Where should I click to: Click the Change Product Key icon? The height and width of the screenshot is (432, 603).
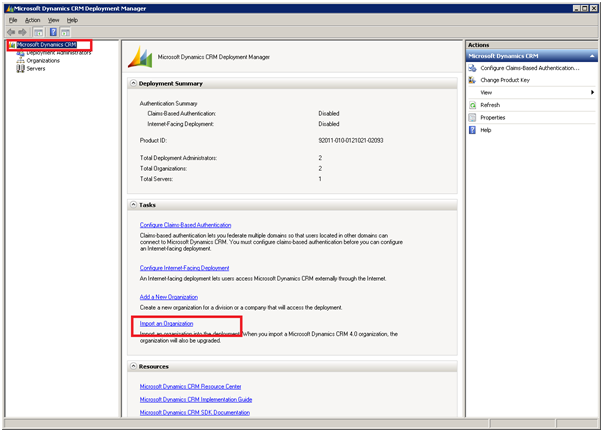pos(473,80)
